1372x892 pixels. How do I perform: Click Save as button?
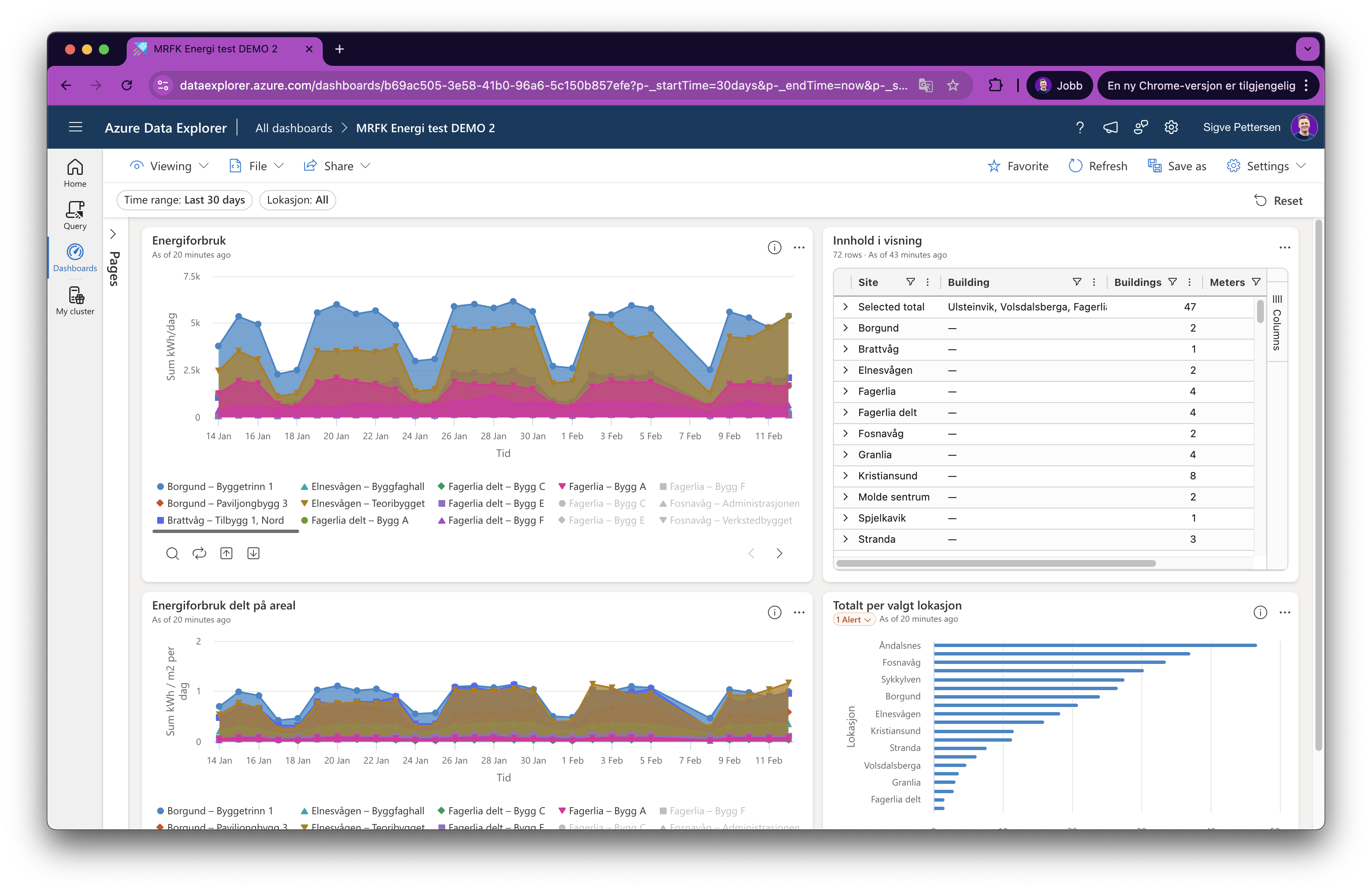point(1177,166)
